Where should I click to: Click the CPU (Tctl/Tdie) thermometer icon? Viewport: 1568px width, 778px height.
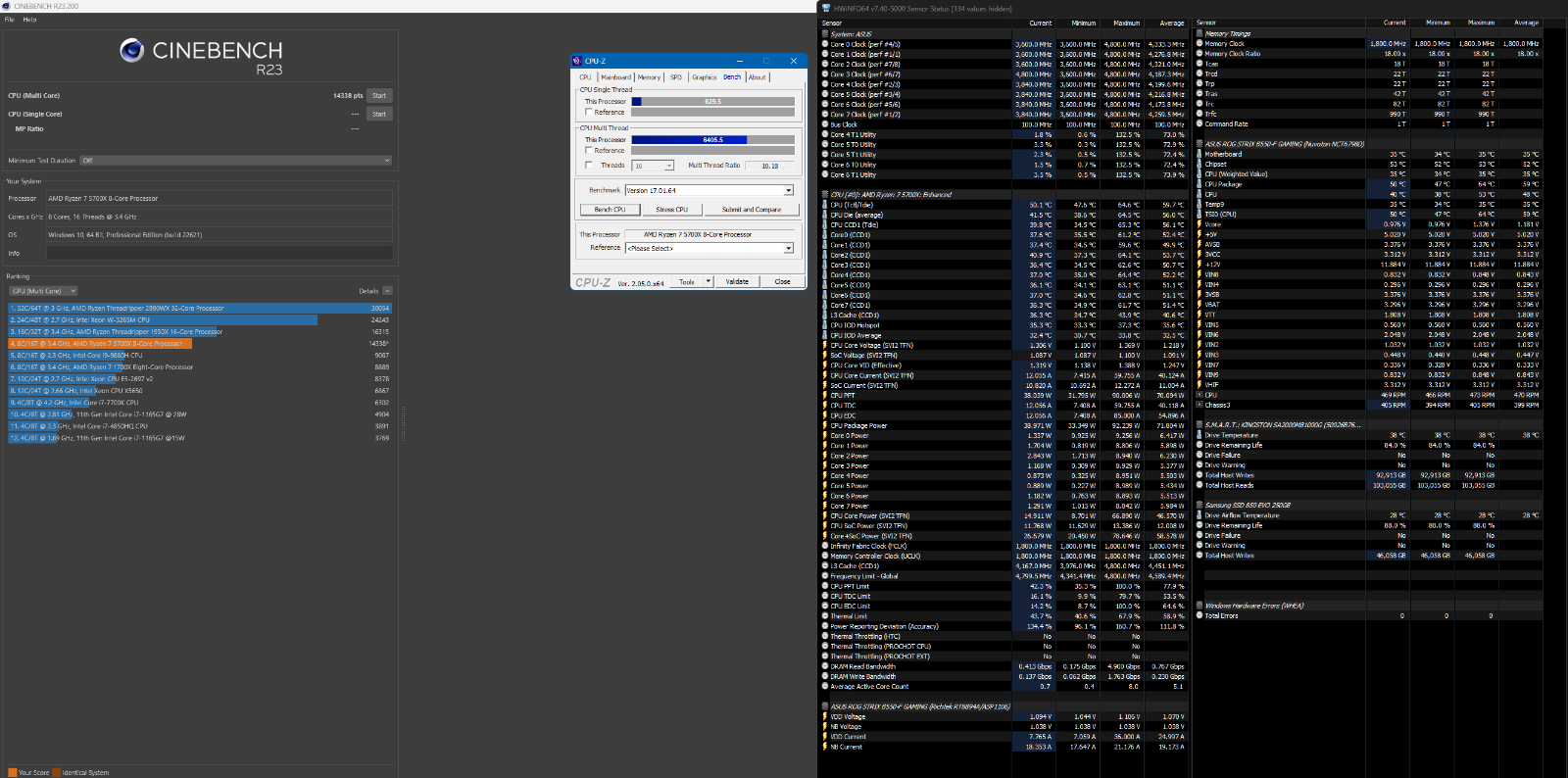point(825,205)
